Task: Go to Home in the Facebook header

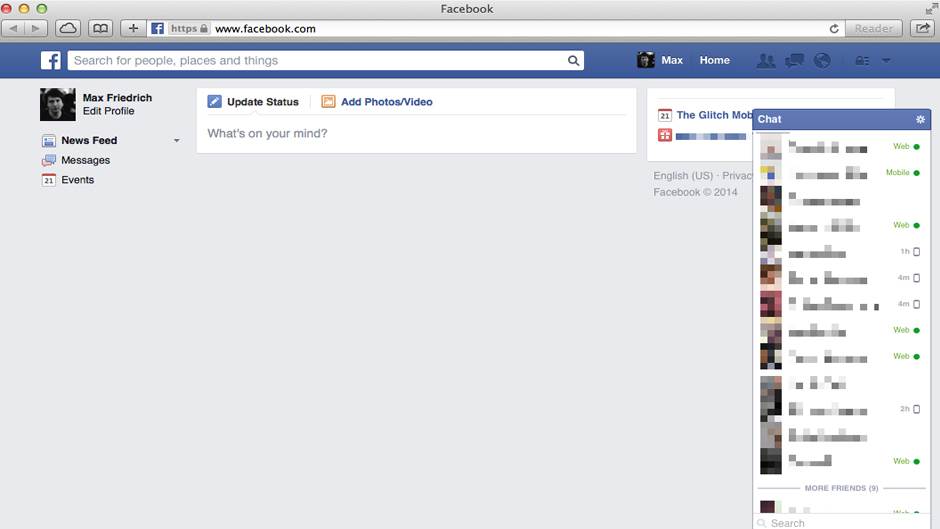Action: pos(714,61)
